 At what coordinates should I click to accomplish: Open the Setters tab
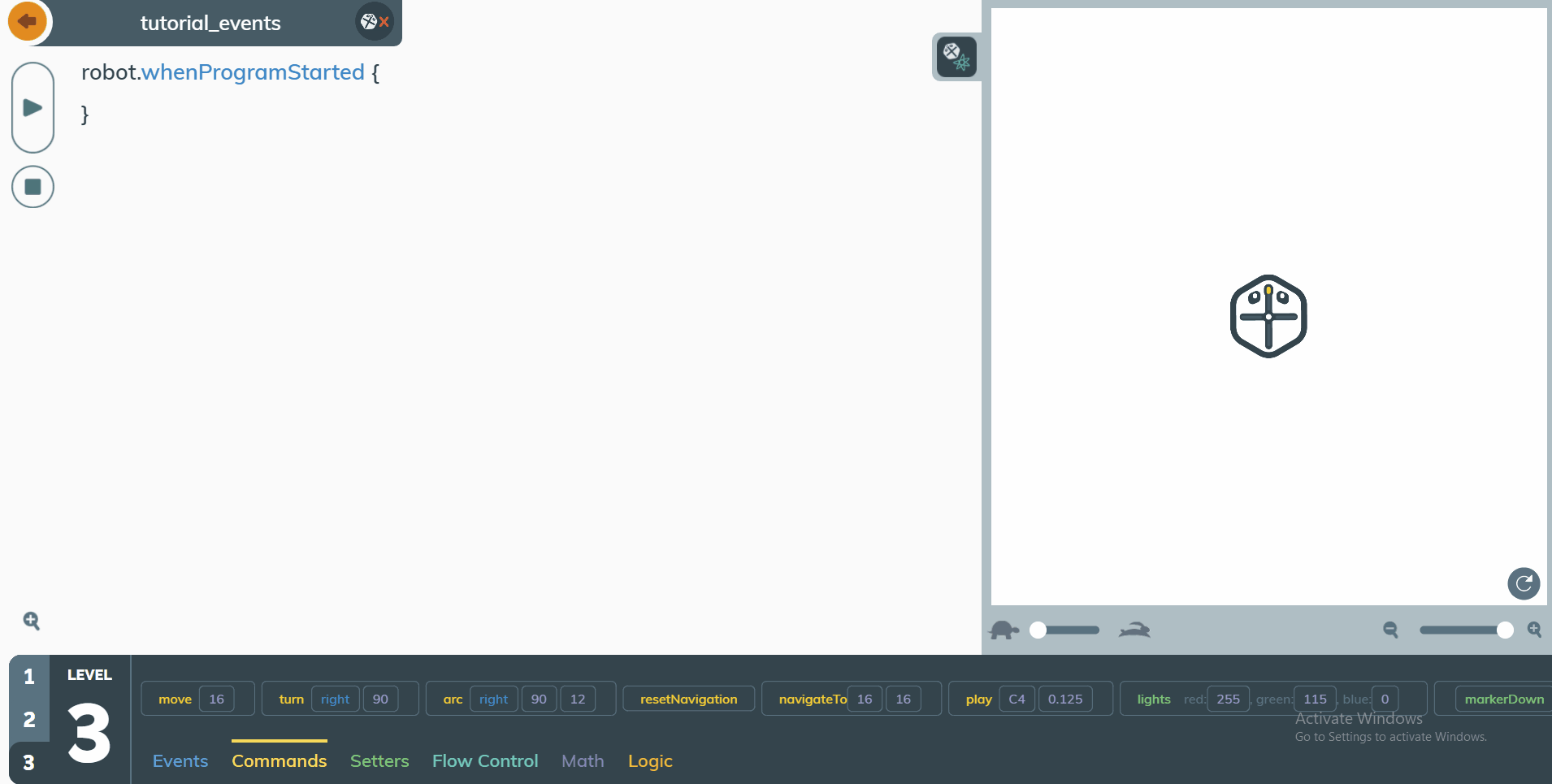(x=379, y=761)
